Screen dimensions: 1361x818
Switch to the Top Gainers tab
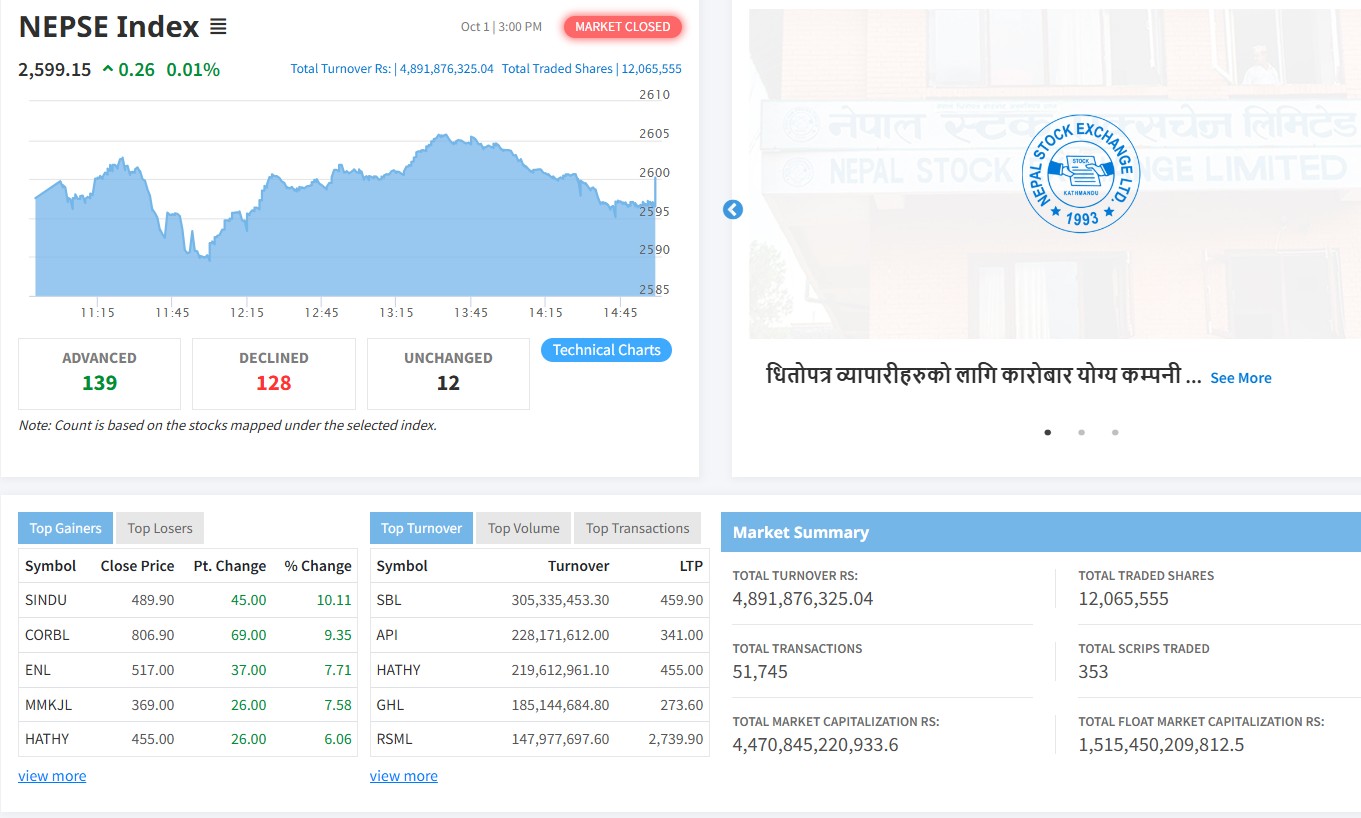pos(65,528)
